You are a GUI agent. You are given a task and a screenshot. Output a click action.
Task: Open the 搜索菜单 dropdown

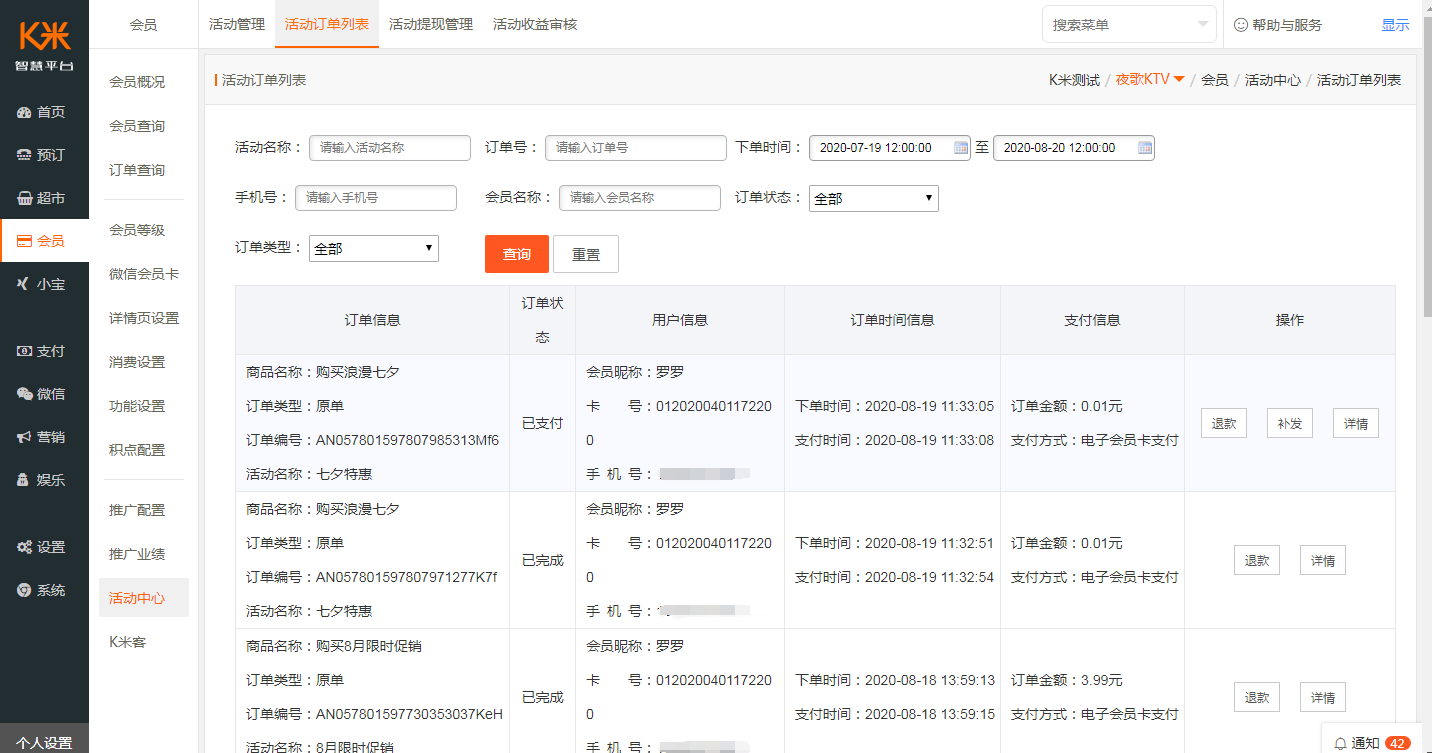[1129, 24]
